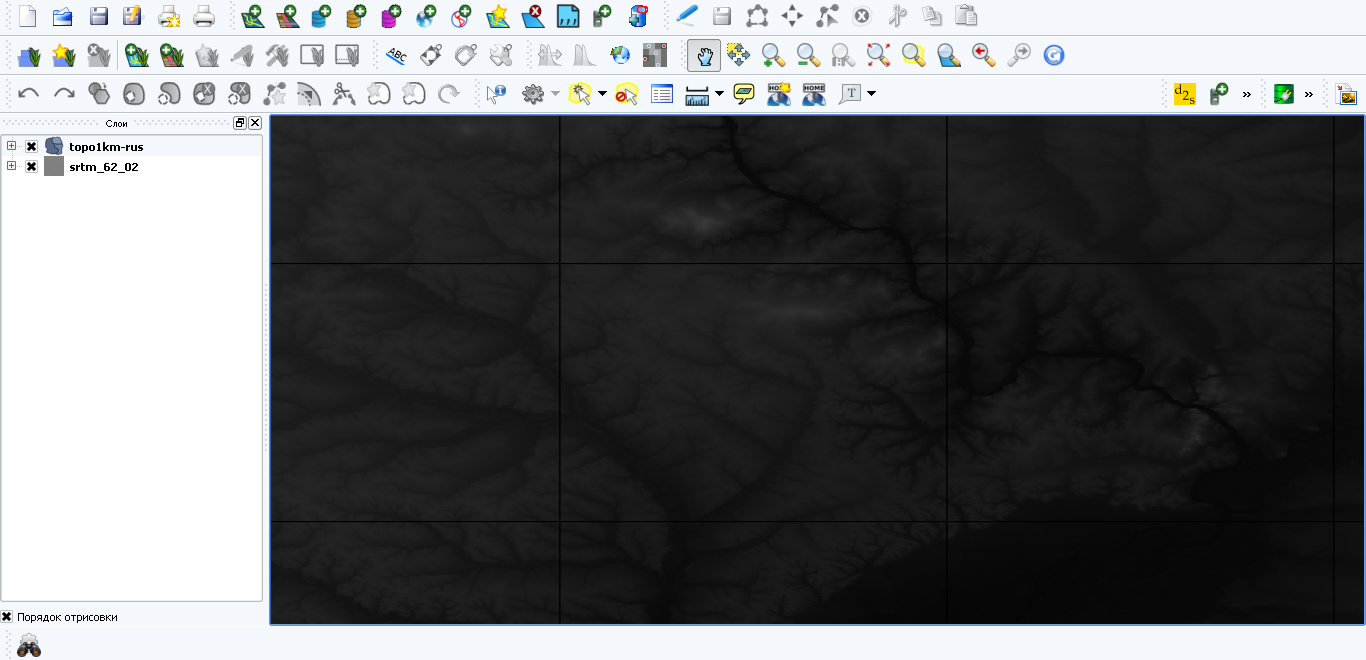Expand the topo1km-rus tree item
The height and width of the screenshot is (660, 1366).
[10, 146]
